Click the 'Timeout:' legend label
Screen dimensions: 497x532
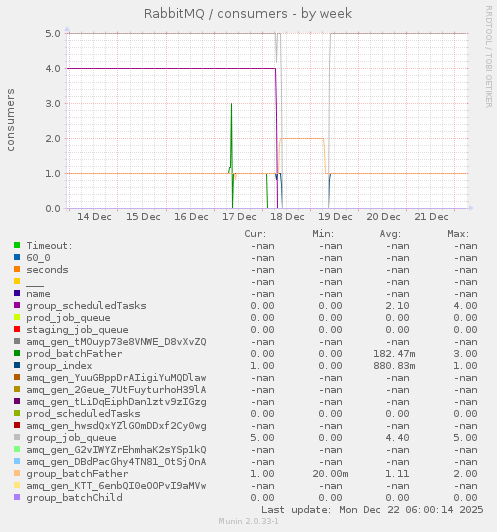(x=50, y=246)
